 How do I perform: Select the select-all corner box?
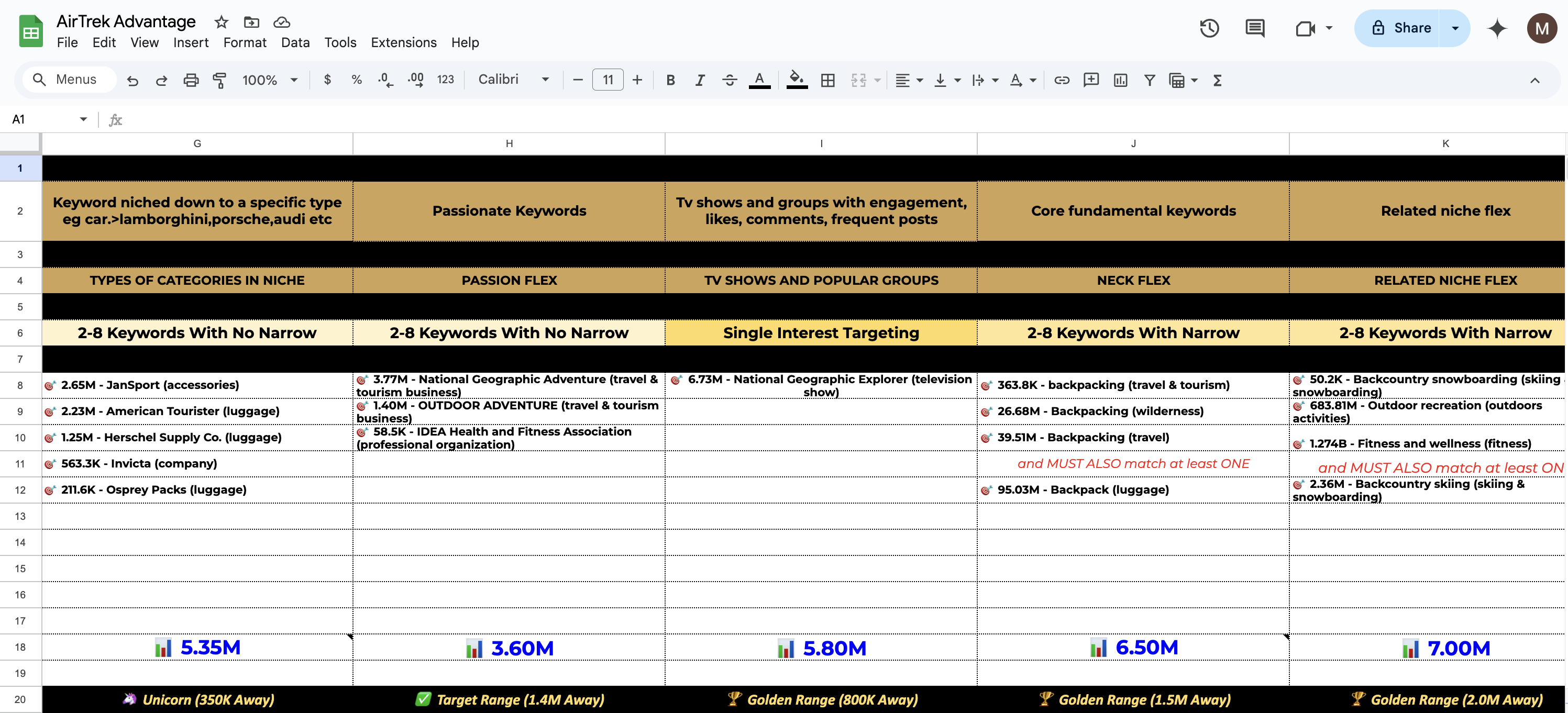tap(20, 143)
